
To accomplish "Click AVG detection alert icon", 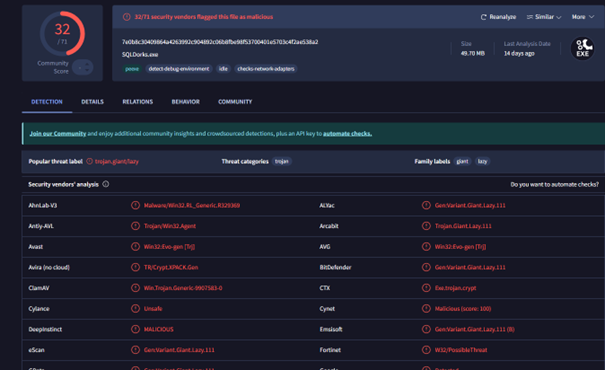I will [426, 247].
